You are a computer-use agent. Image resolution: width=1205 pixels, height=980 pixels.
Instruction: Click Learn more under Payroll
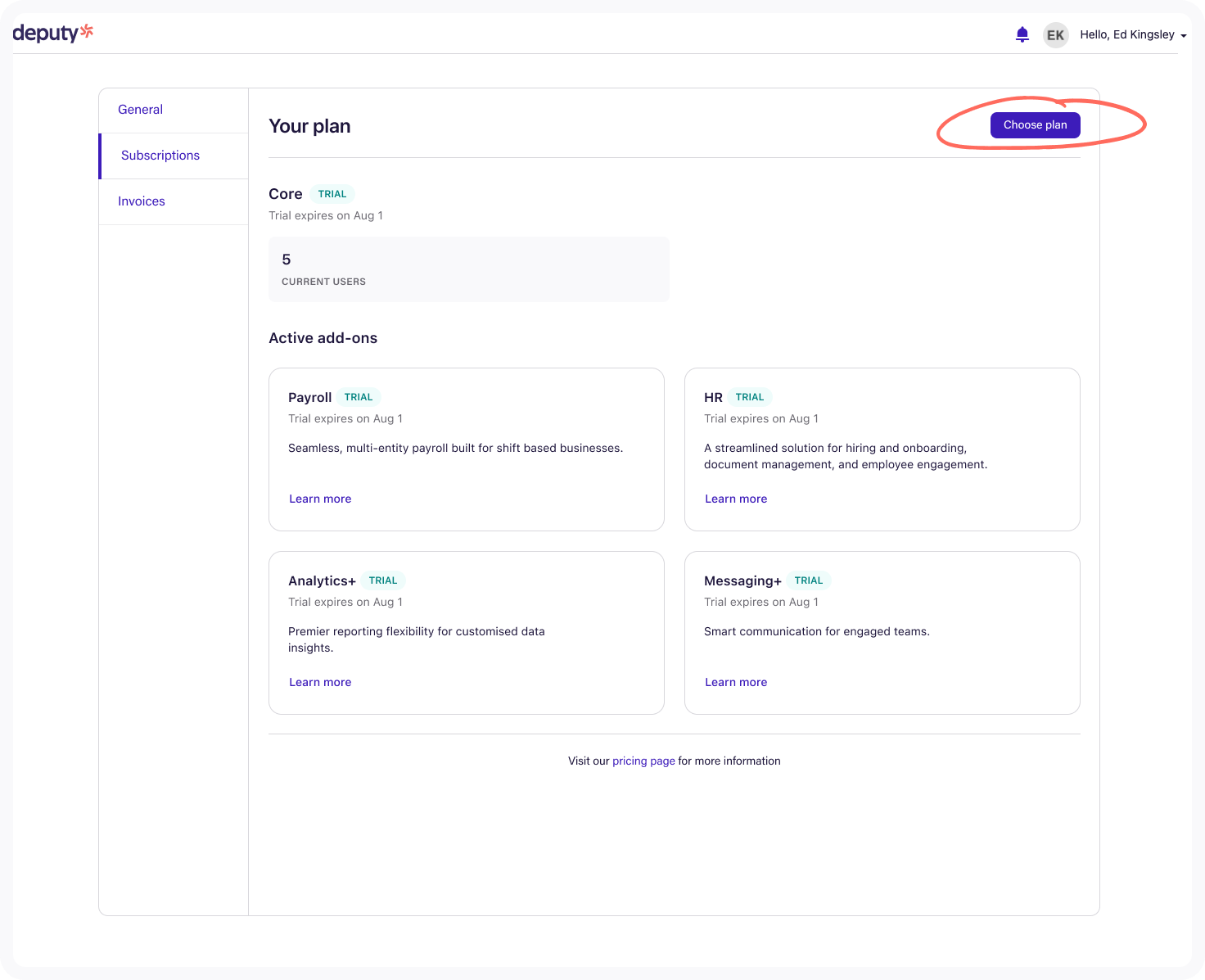click(x=320, y=499)
